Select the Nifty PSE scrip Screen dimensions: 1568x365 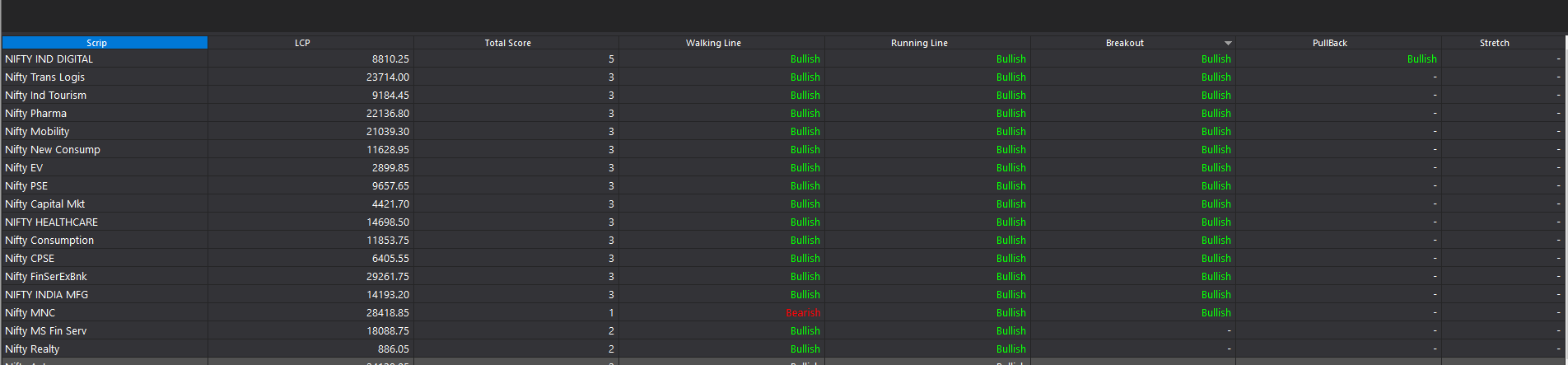(x=26, y=185)
